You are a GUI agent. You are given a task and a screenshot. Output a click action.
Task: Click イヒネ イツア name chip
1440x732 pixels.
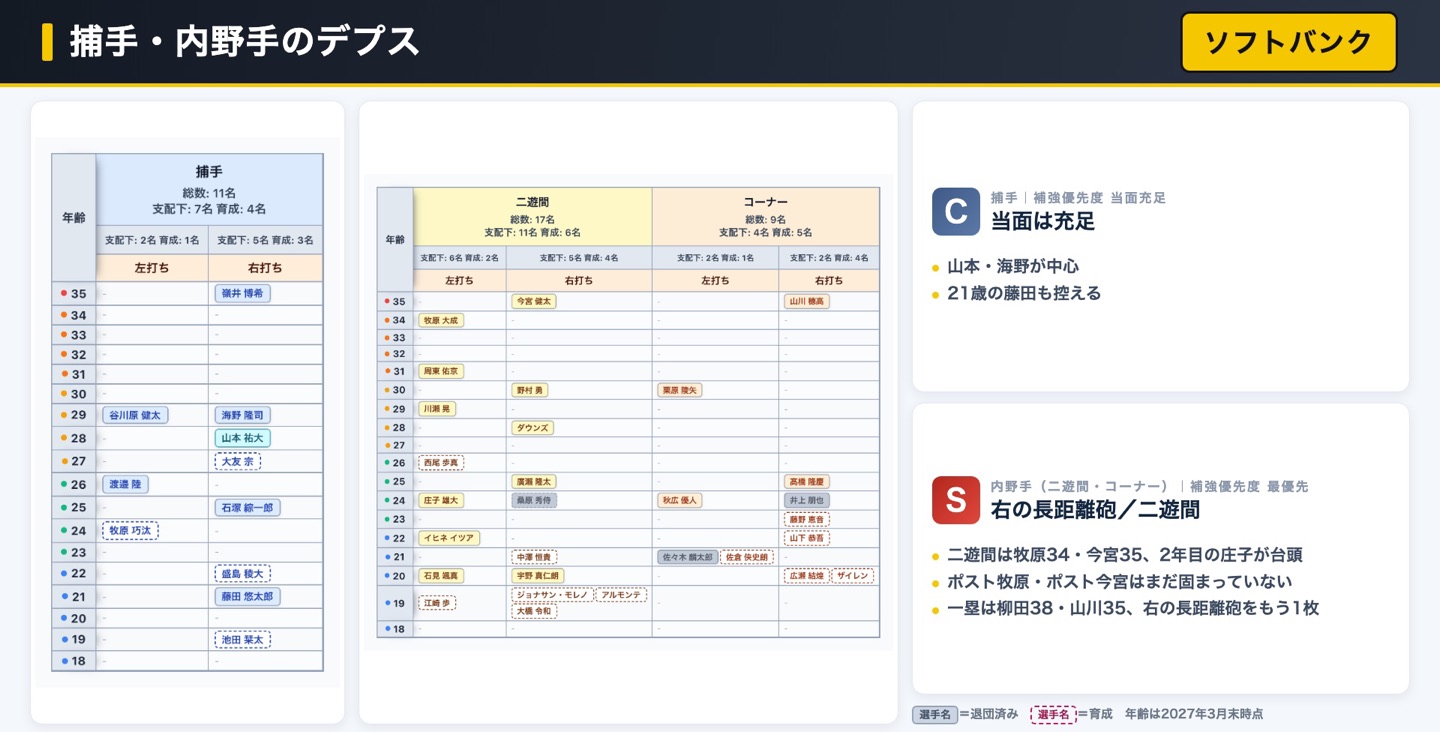(x=449, y=538)
